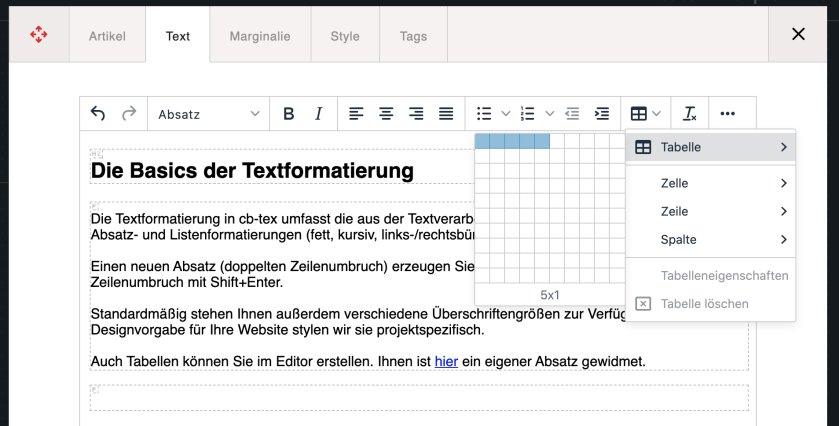Toggle justified text alignment
The width and height of the screenshot is (839, 426).
point(446,114)
